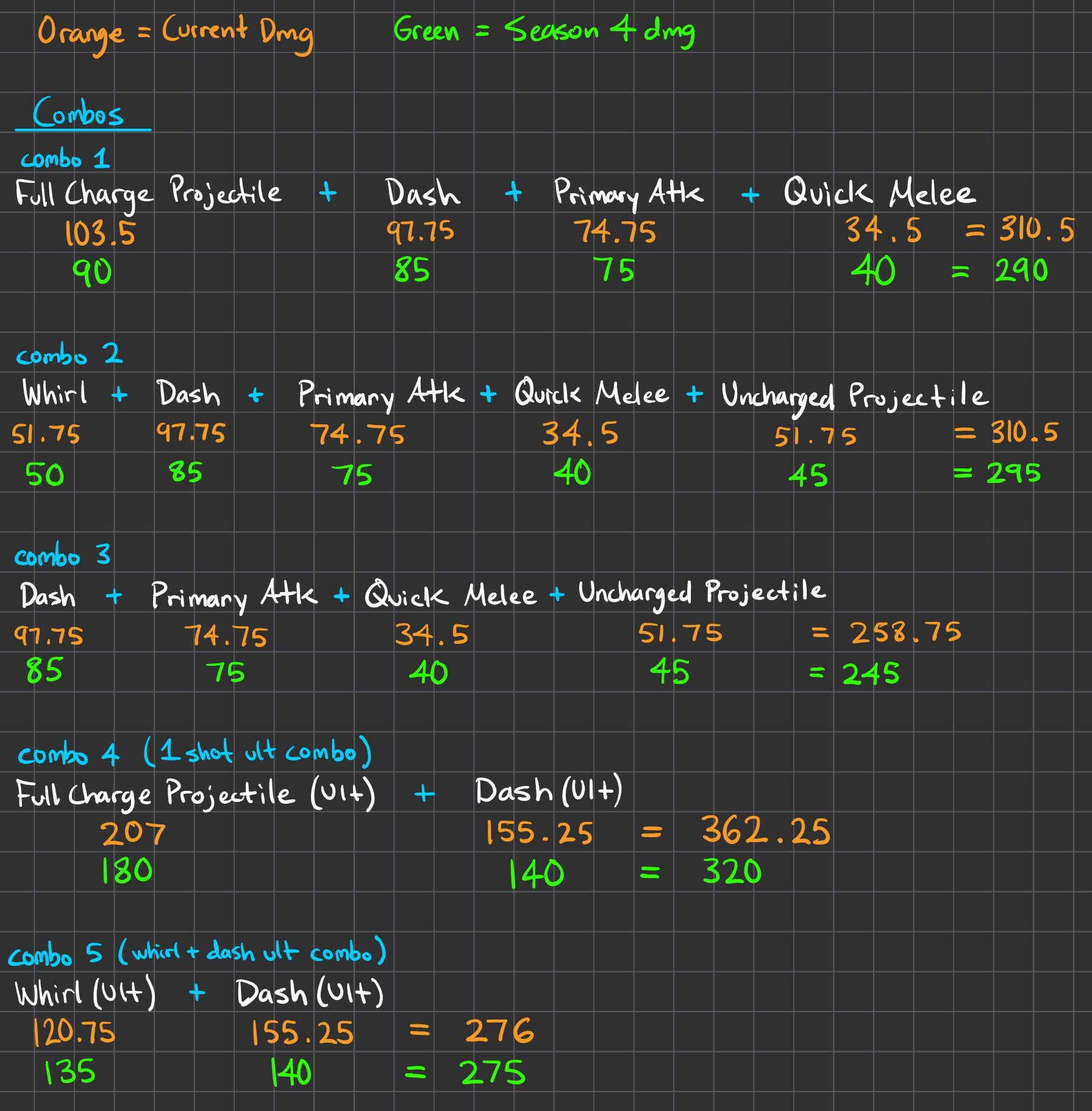Click the "combo 1" label

65,159
